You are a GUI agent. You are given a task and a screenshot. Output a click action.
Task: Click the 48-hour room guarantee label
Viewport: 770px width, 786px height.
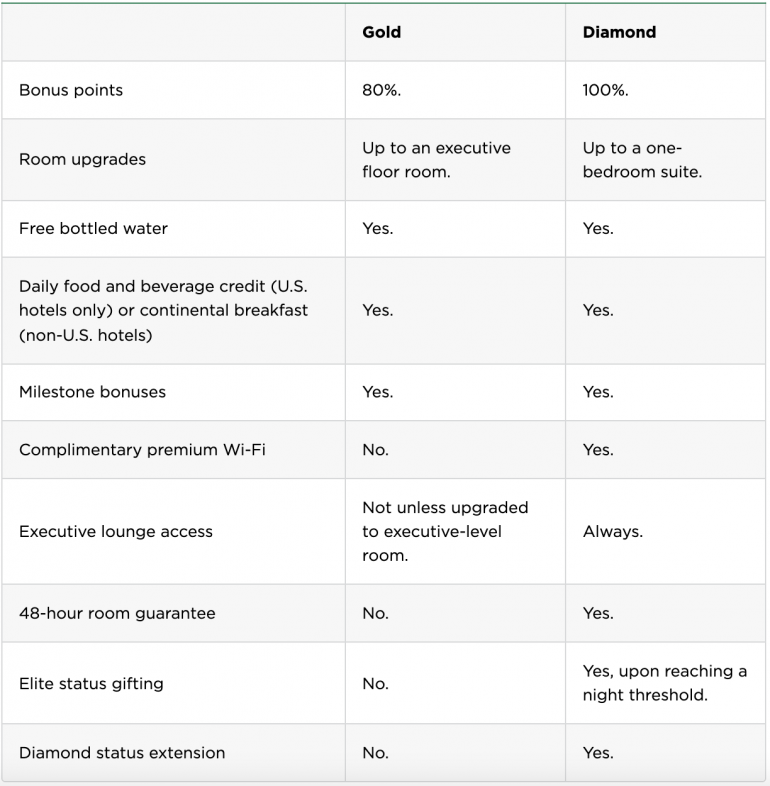pos(117,613)
